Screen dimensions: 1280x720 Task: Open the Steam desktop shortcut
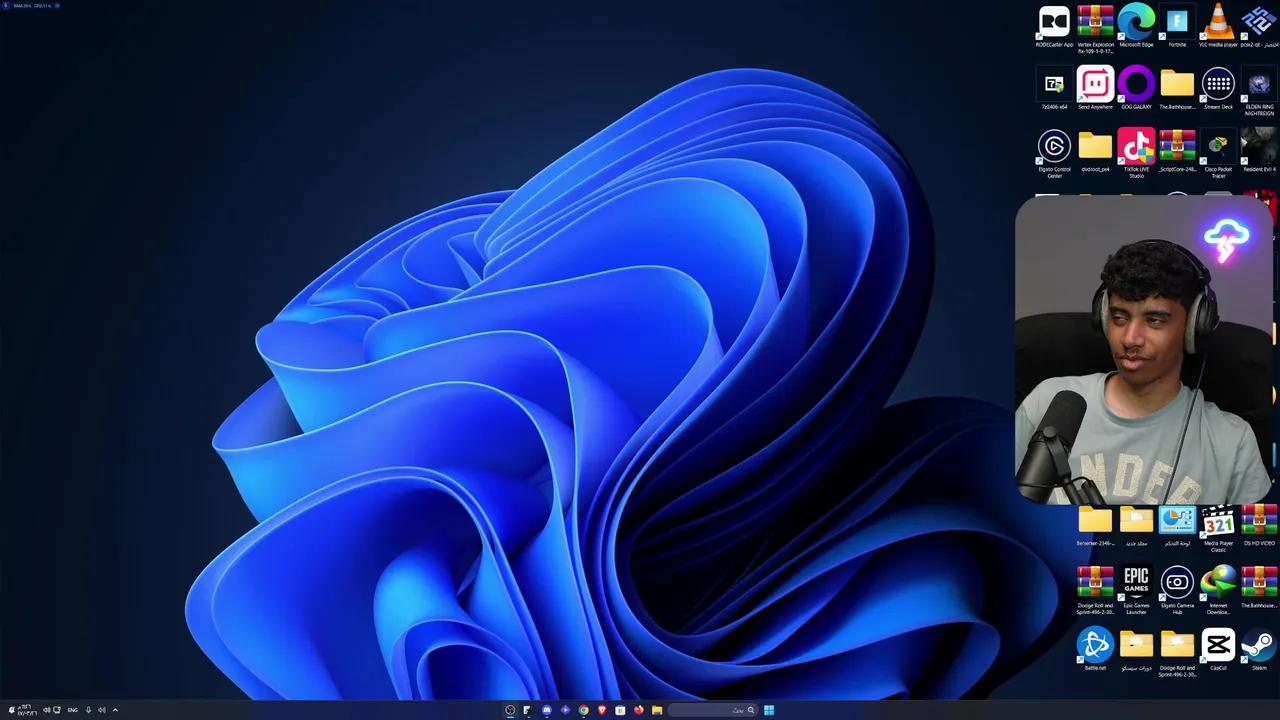tap(1259, 649)
